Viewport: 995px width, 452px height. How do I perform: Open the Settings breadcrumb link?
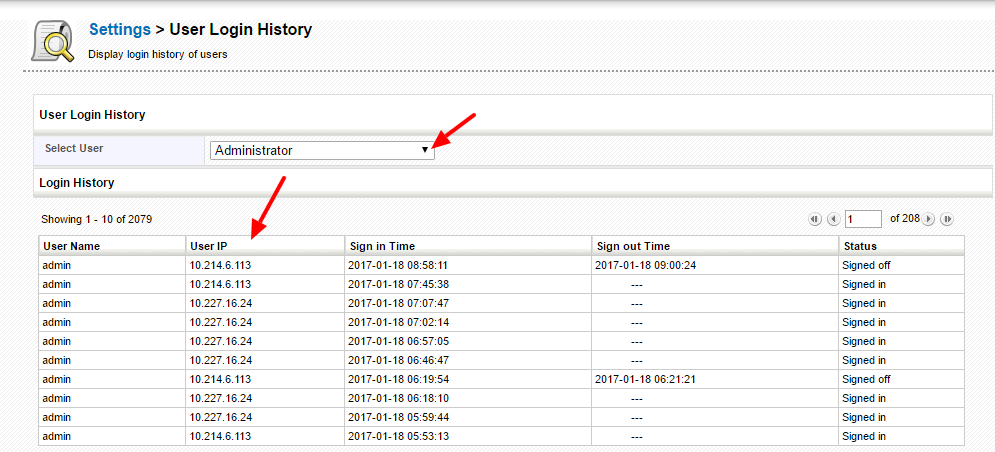click(x=120, y=30)
